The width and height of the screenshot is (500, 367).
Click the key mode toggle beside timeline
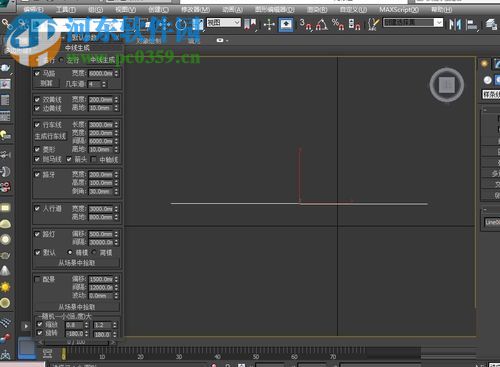48,353
